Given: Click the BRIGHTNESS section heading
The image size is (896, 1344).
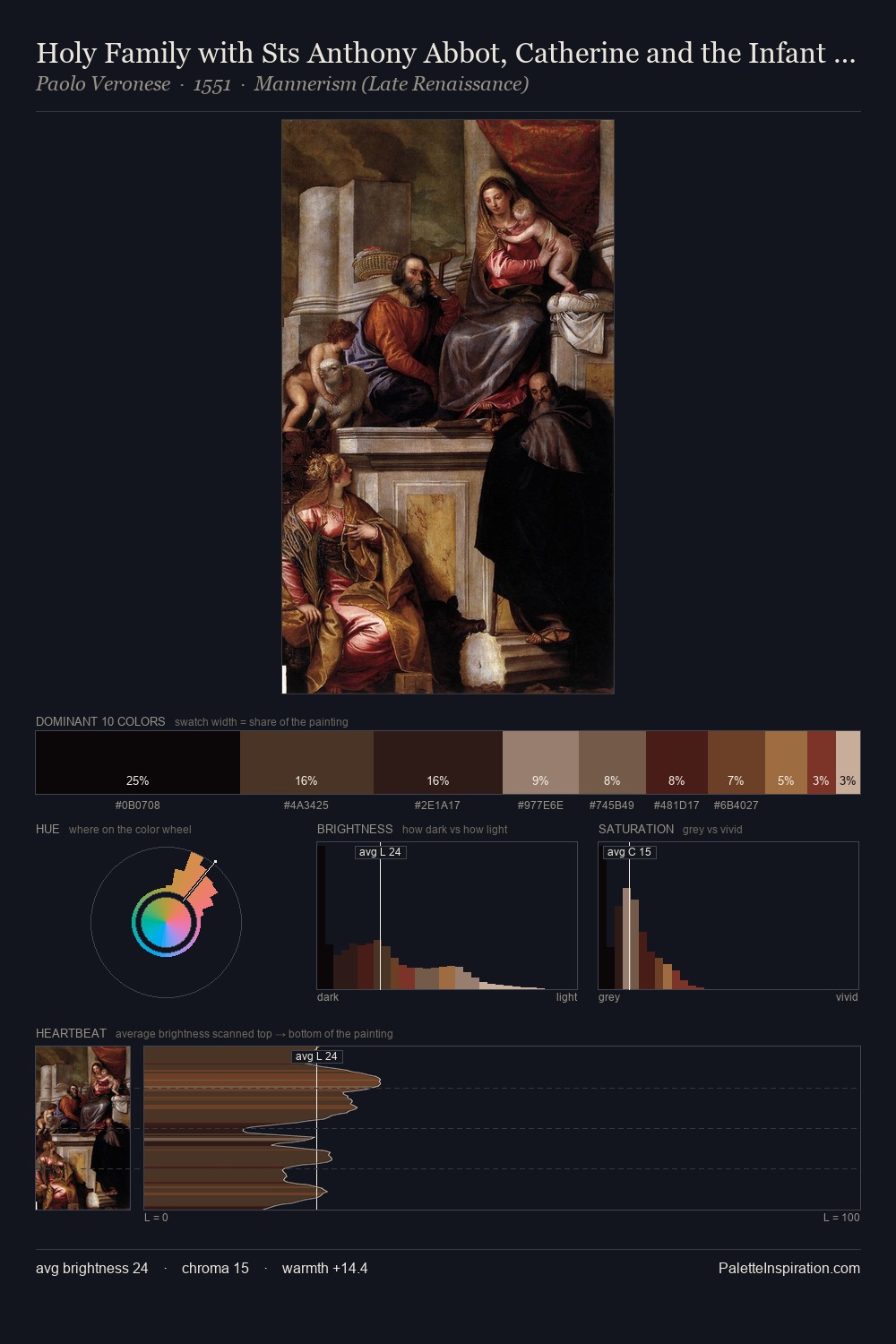Looking at the screenshot, I should 355,829.
